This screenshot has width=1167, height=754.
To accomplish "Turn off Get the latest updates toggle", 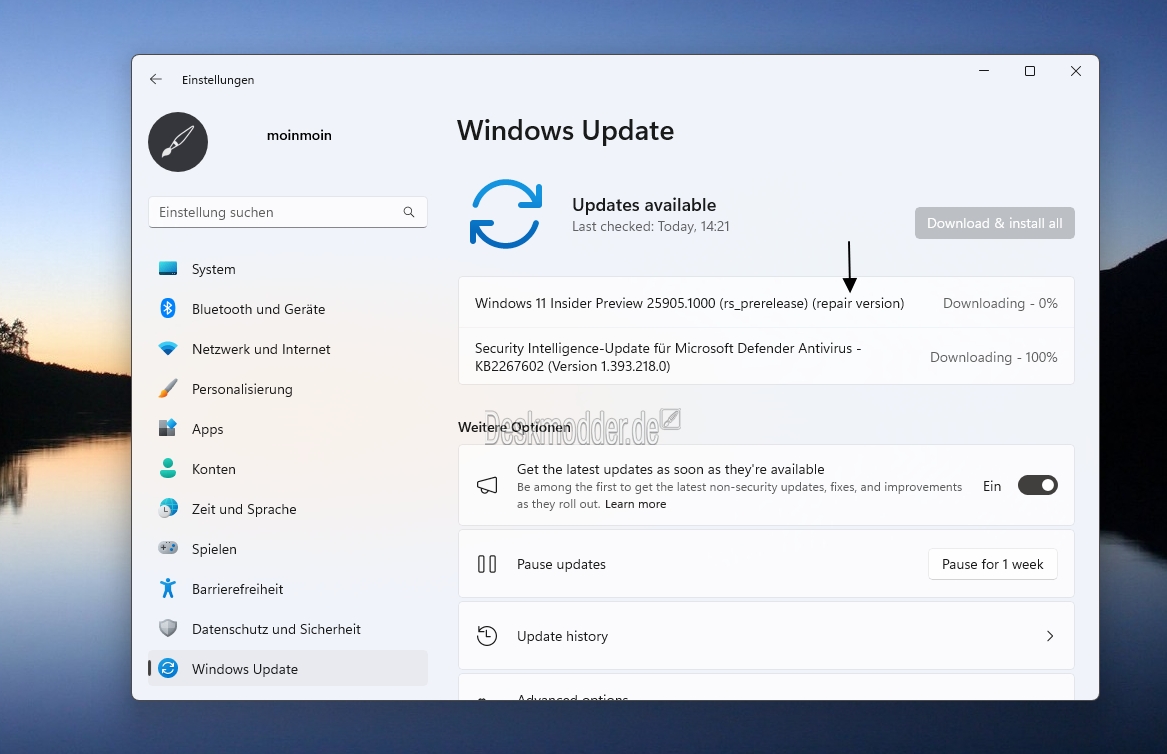I will pos(1037,485).
